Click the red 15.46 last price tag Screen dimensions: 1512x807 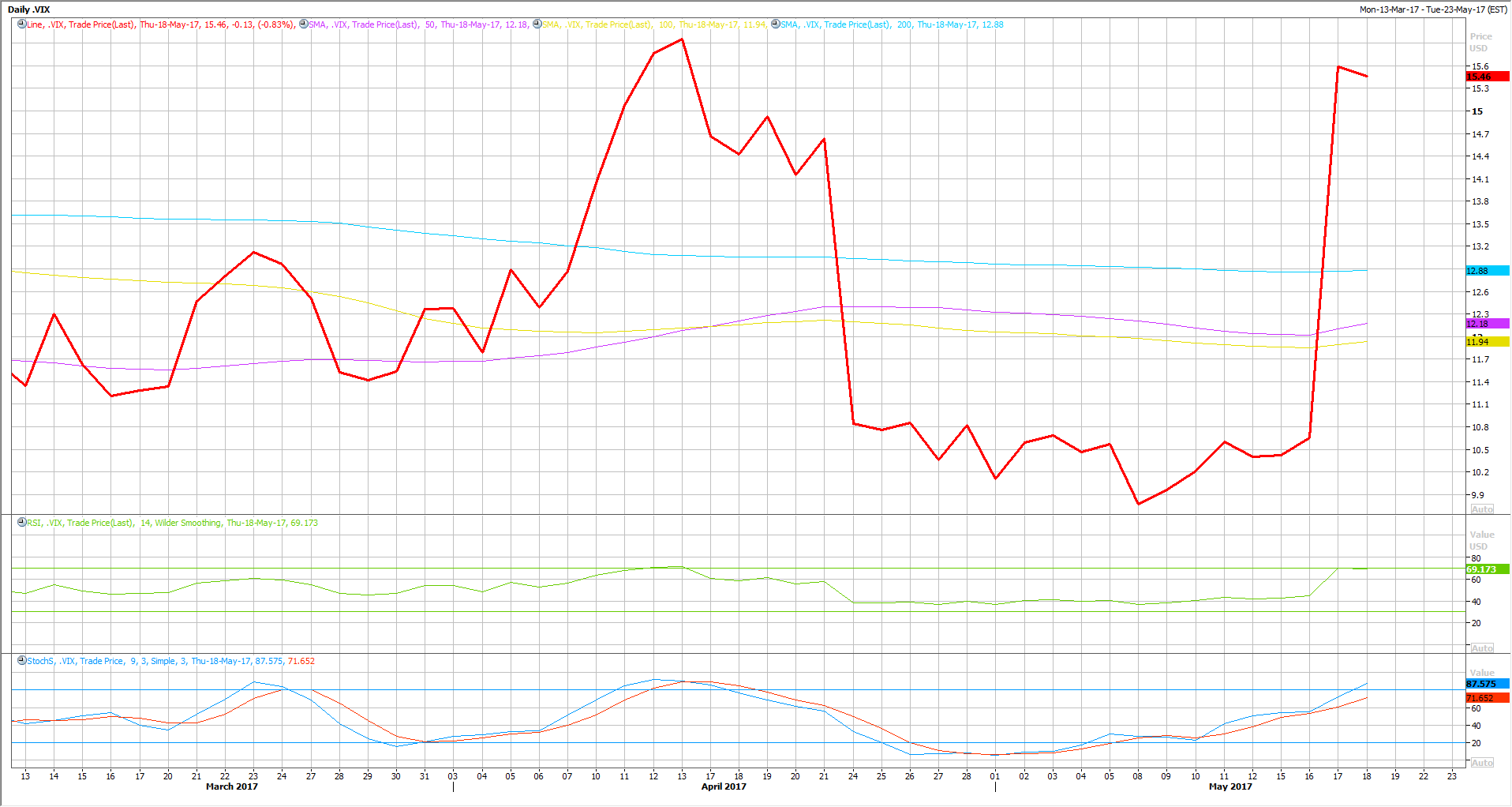click(x=1487, y=77)
